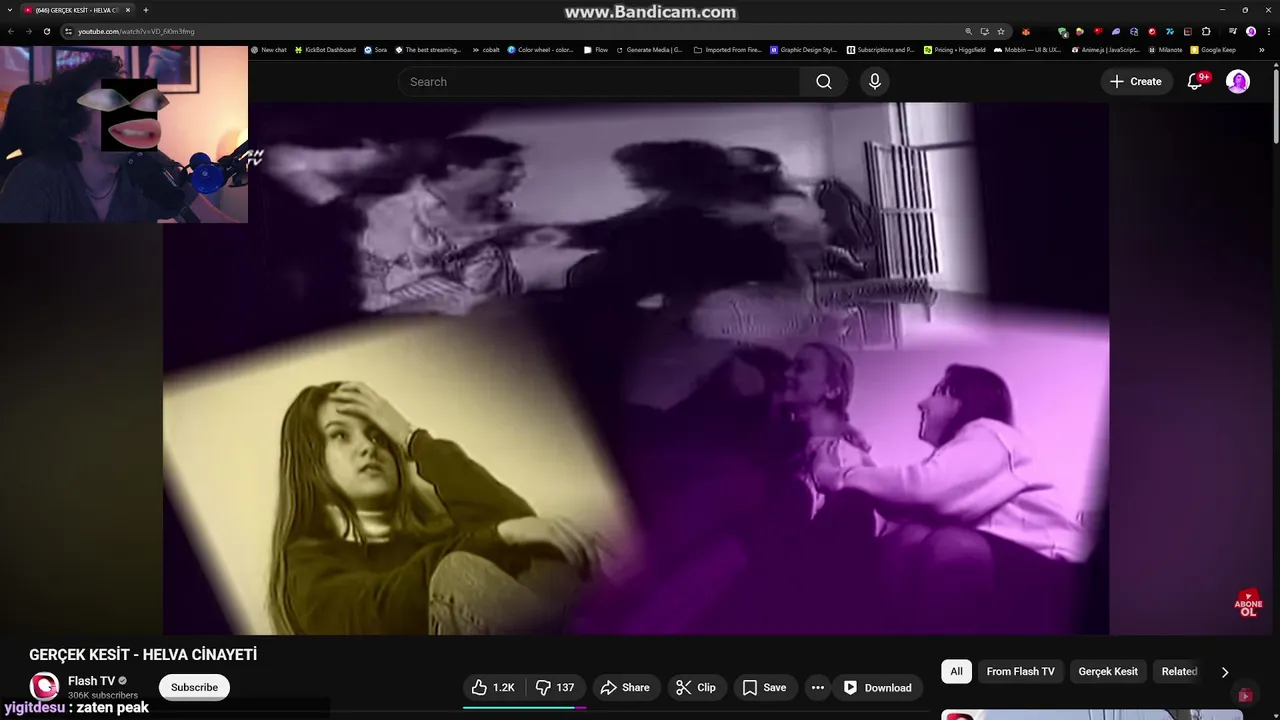Viewport: 1280px width, 720px height.
Task: Open a new browser tab
Action: [146, 10]
